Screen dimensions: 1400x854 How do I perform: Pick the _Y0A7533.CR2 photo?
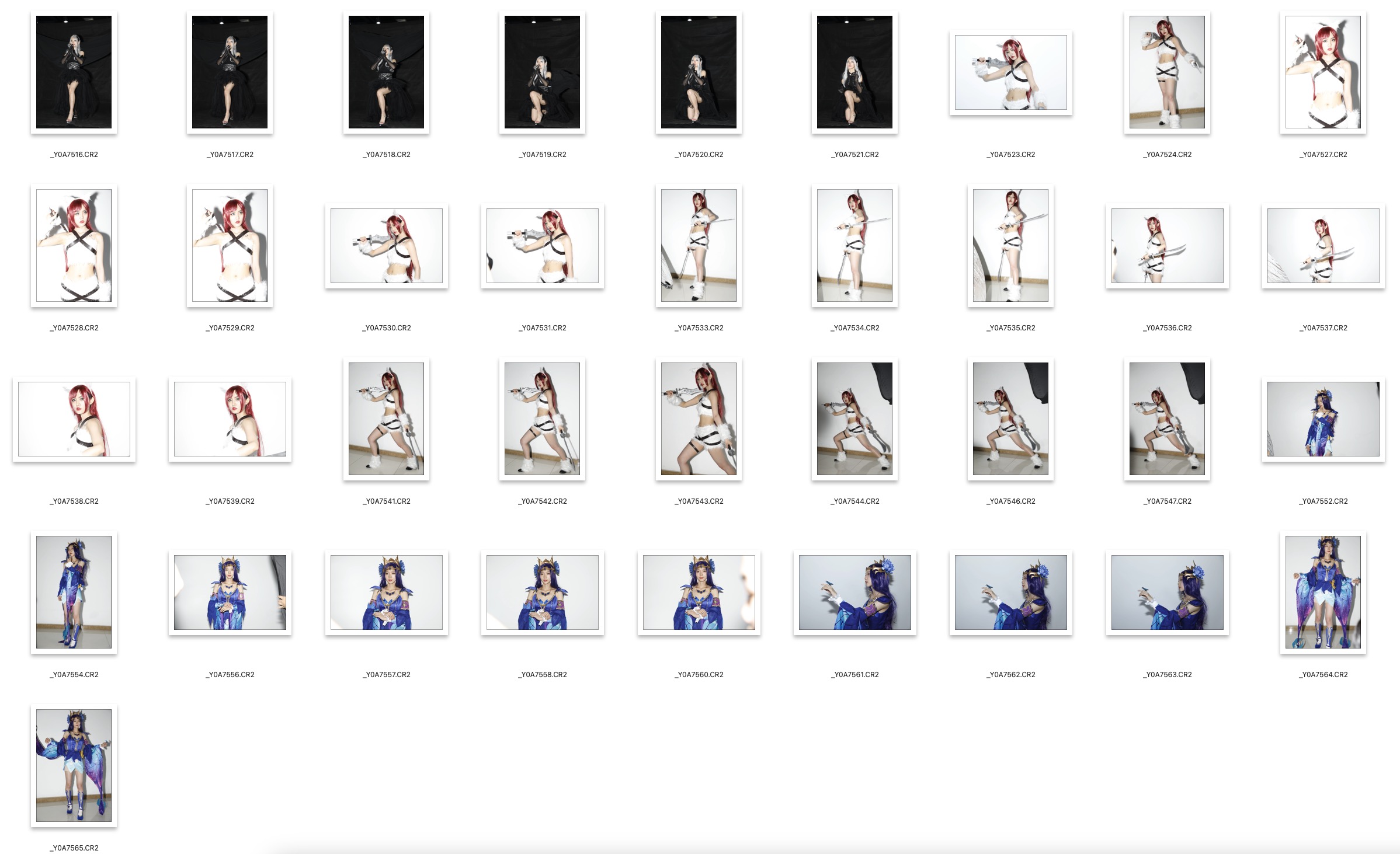pos(699,245)
